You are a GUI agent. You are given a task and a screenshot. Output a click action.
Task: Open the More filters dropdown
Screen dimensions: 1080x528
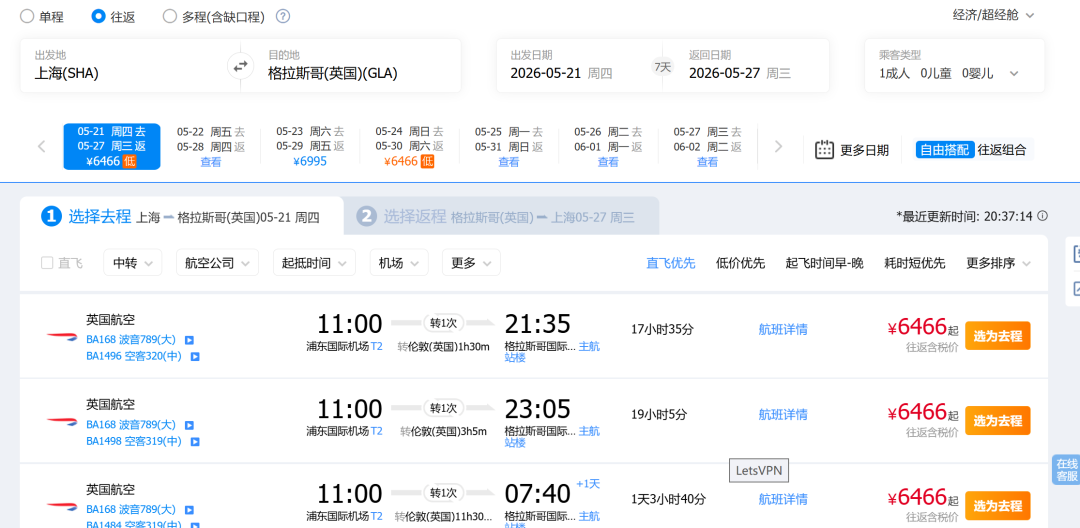(x=471, y=263)
